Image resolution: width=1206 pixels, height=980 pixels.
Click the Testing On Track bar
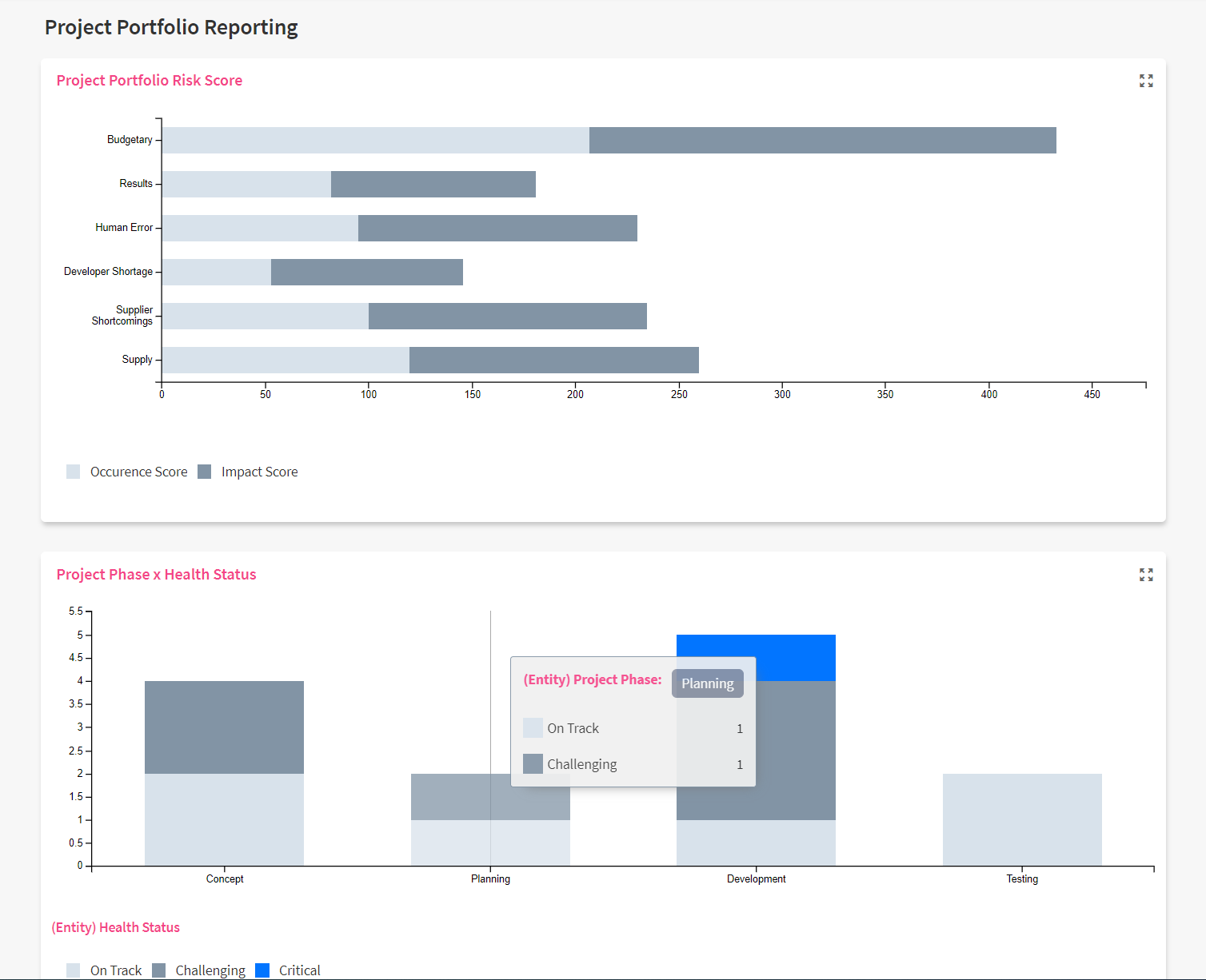pos(1021,819)
